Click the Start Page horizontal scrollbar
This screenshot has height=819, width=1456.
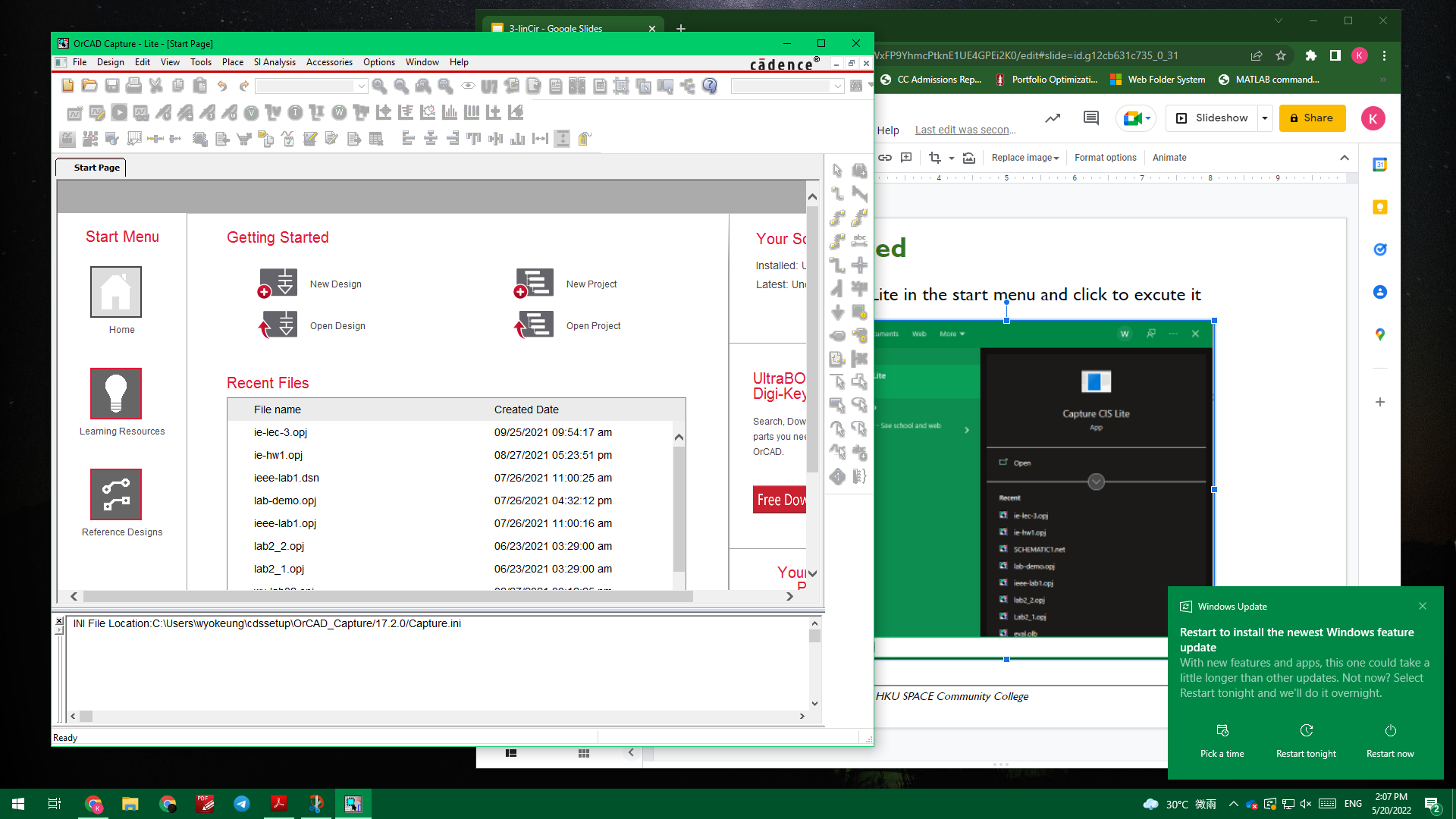coord(389,597)
